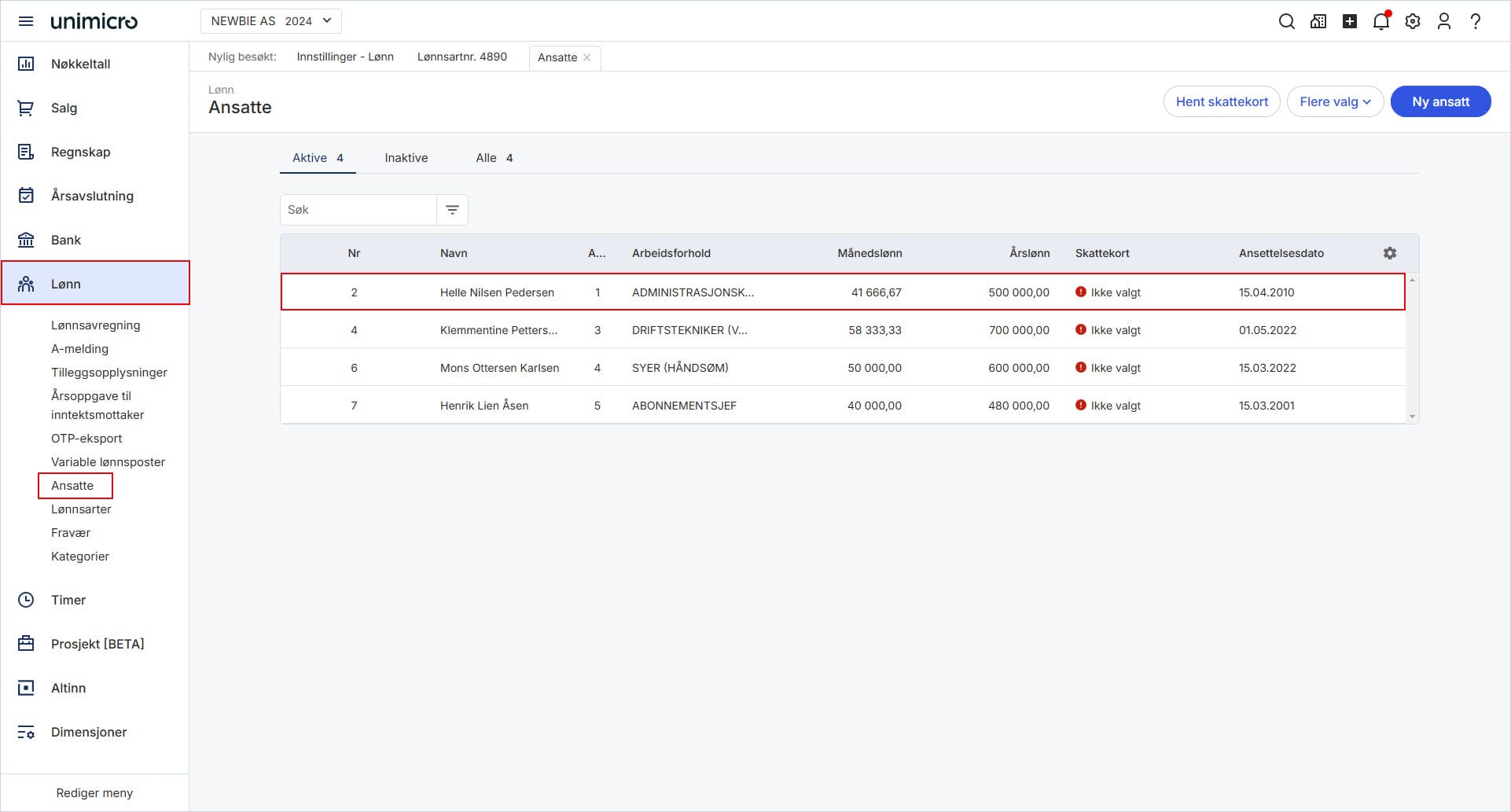
Task: Click Rediger meny at sidebar bottom
Action: click(94, 793)
